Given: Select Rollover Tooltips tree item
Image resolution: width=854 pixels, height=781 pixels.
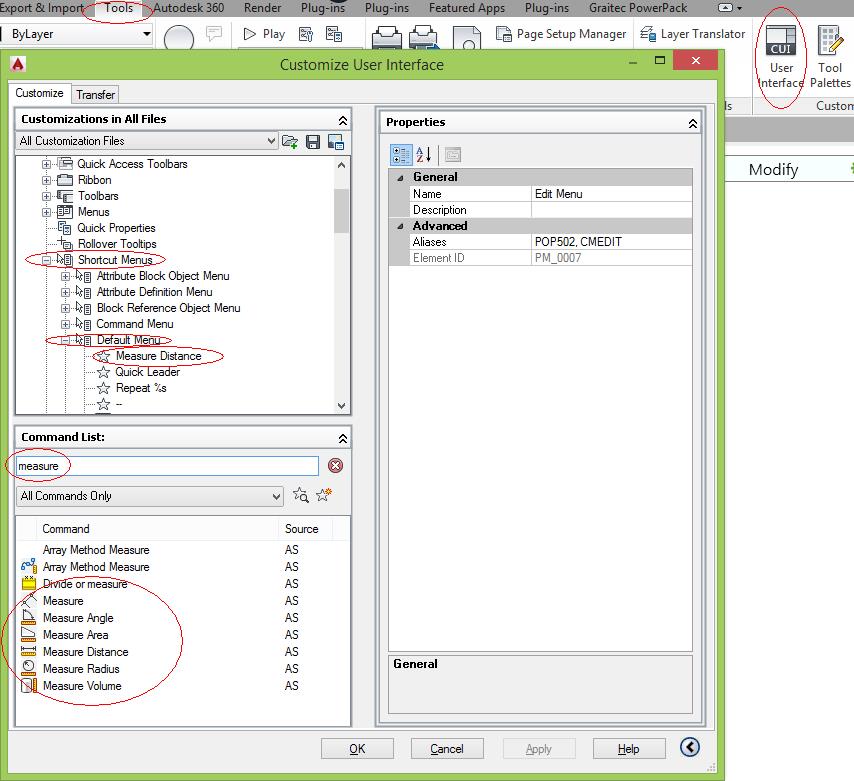Looking at the screenshot, I should pyautogui.click(x=117, y=244).
